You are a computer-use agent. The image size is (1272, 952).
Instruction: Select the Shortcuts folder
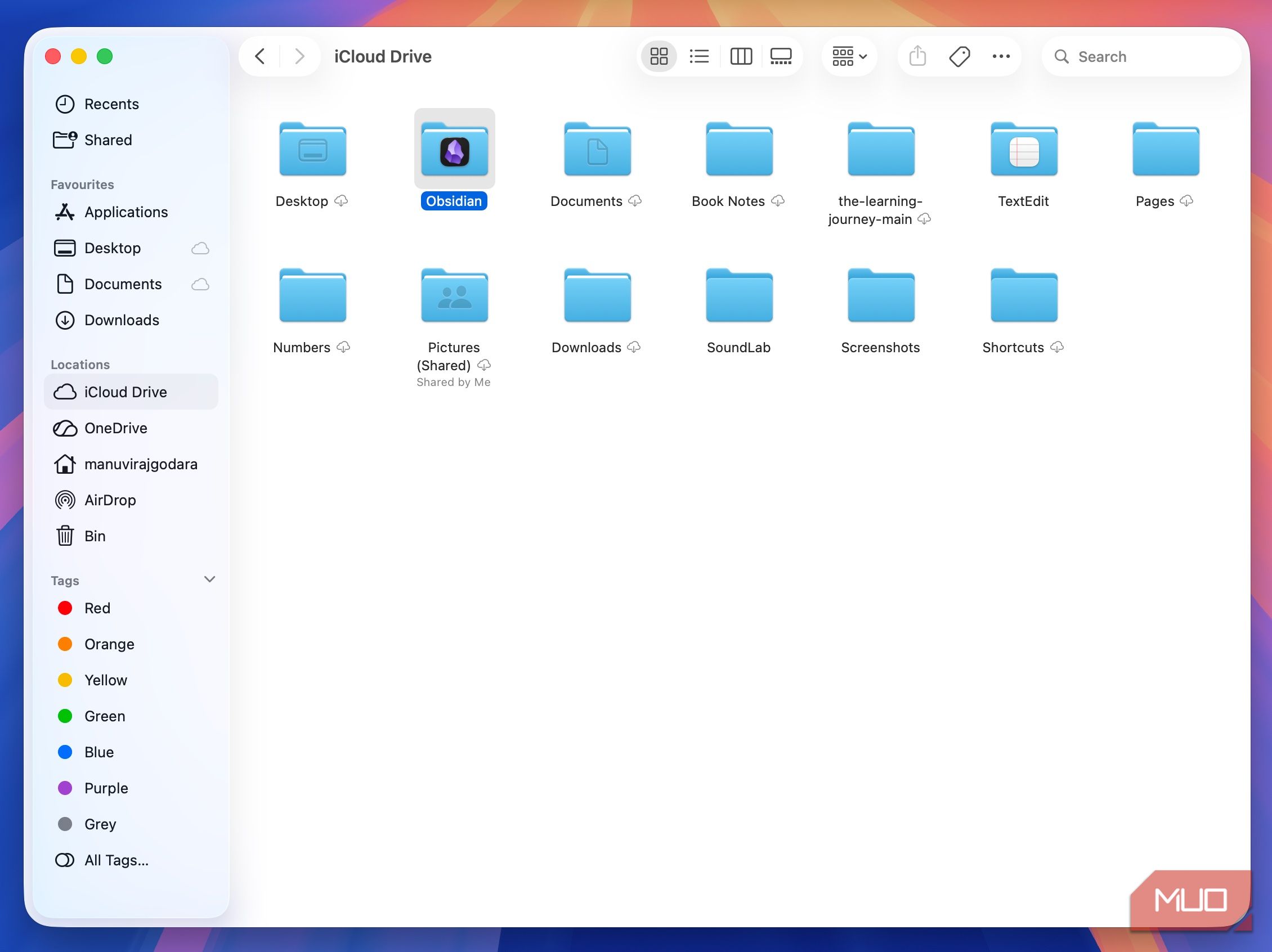1024,295
